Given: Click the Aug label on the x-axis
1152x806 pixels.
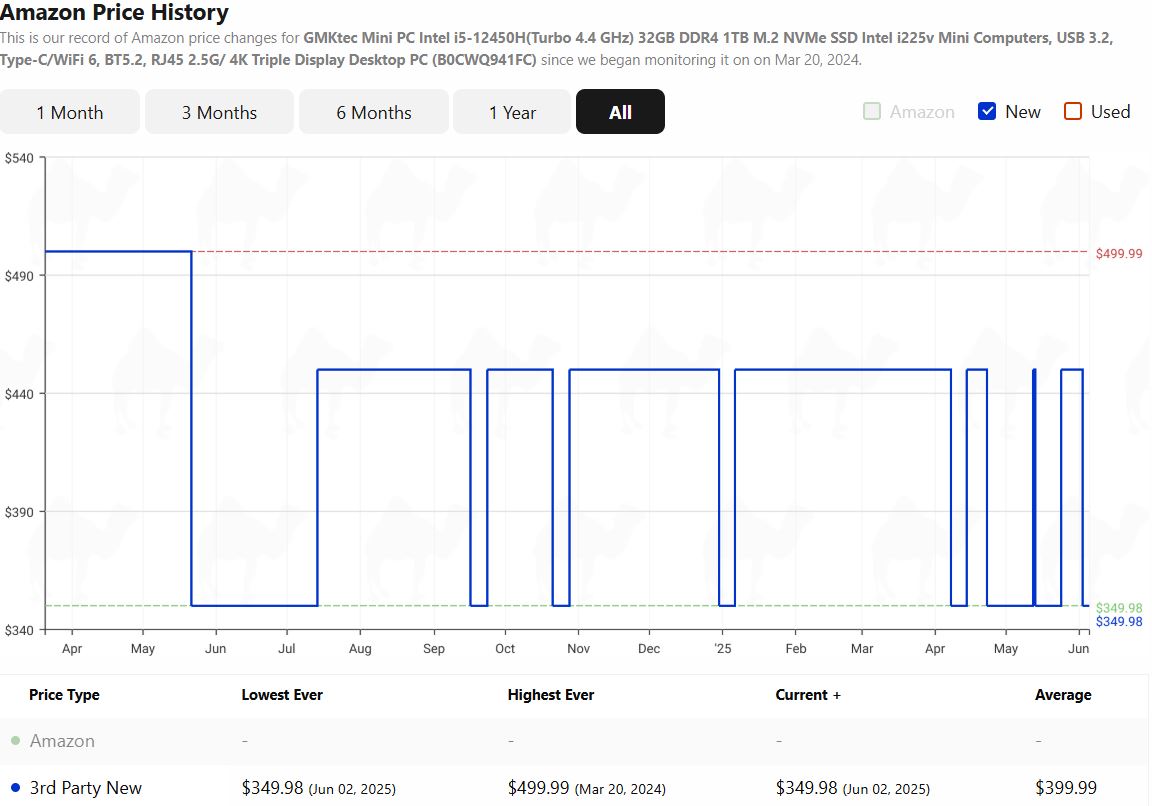Looking at the screenshot, I should (360, 648).
